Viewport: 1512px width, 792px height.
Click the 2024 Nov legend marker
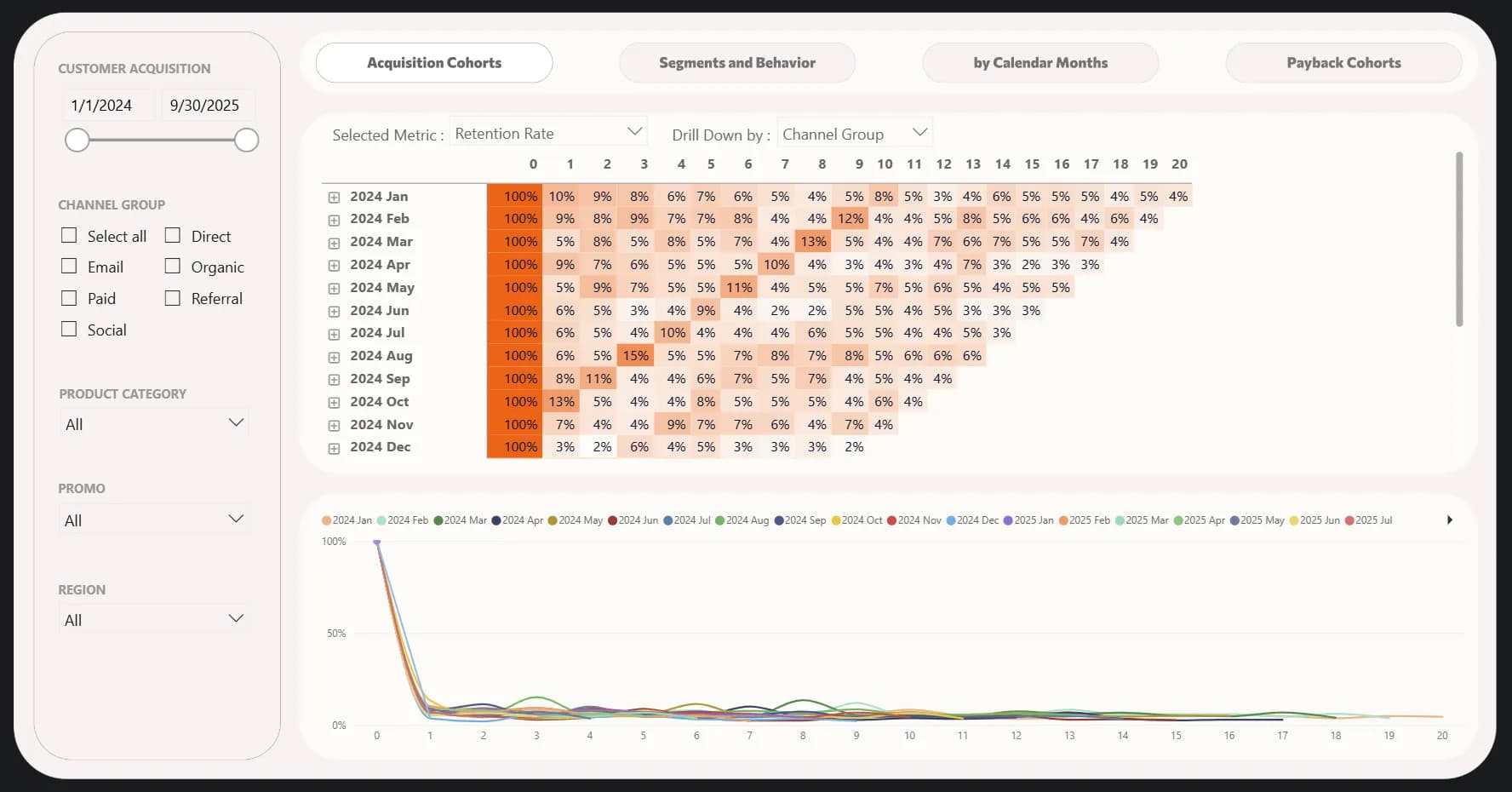pos(891,520)
